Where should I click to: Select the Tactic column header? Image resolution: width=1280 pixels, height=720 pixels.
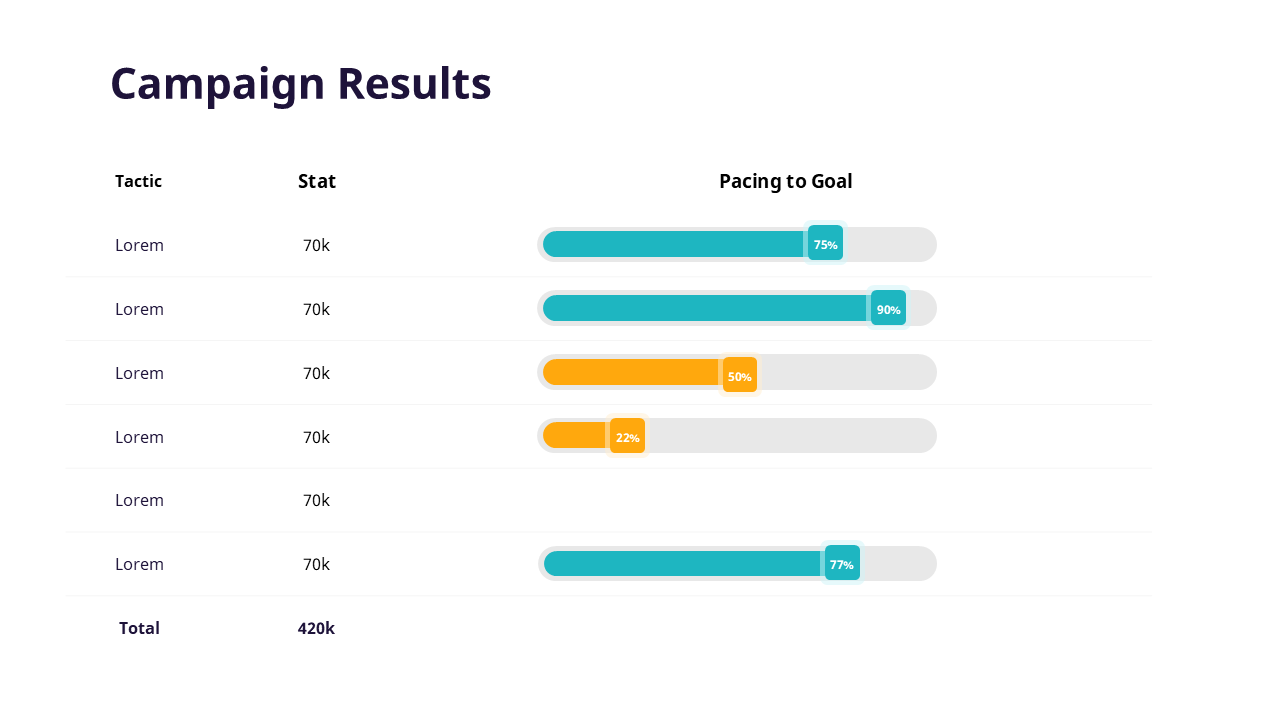pos(138,181)
